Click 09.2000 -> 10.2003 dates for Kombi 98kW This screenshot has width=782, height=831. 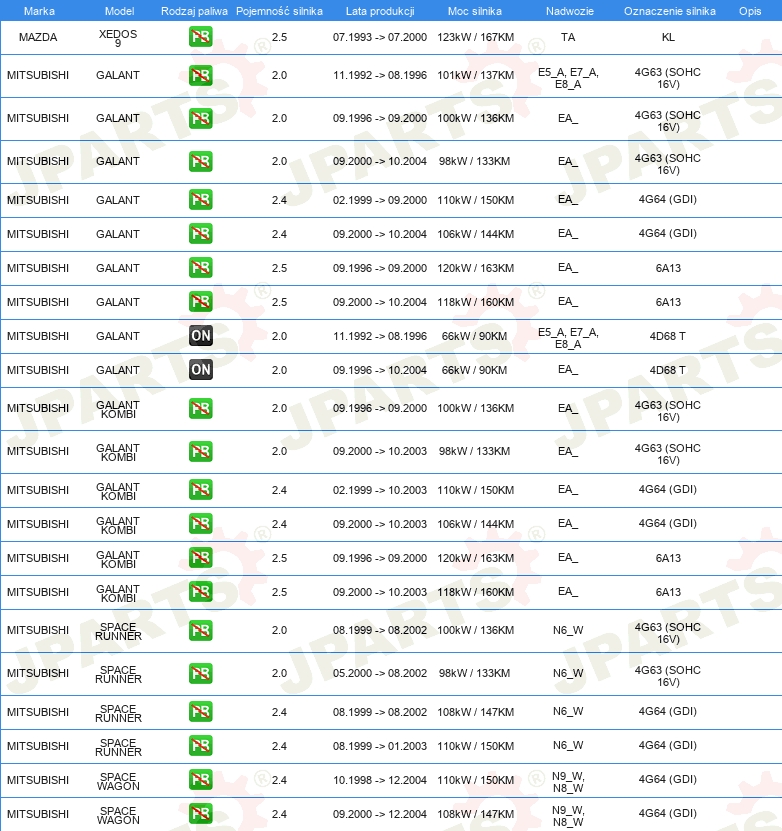point(380,452)
